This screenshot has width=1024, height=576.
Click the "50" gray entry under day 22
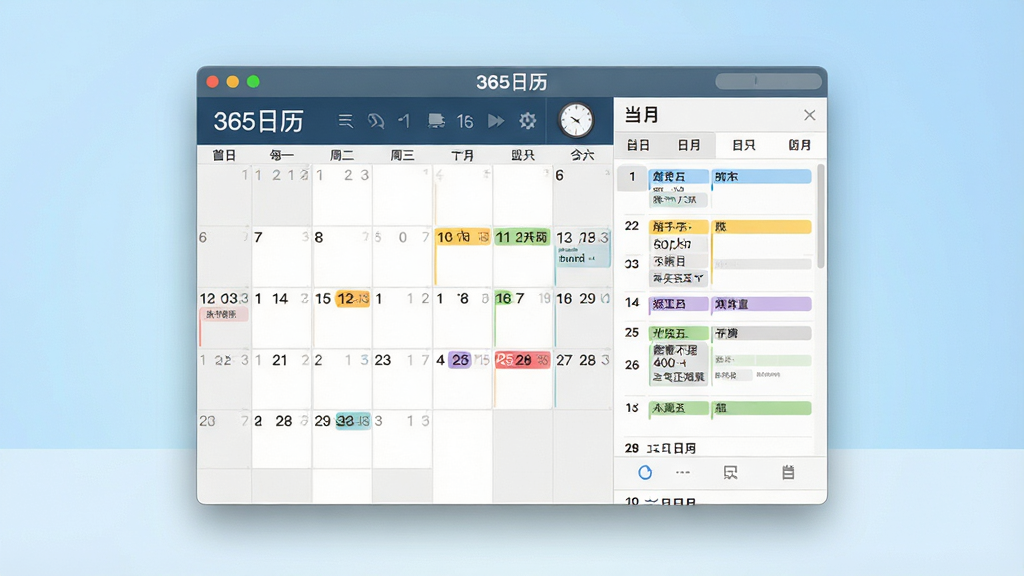coord(679,244)
